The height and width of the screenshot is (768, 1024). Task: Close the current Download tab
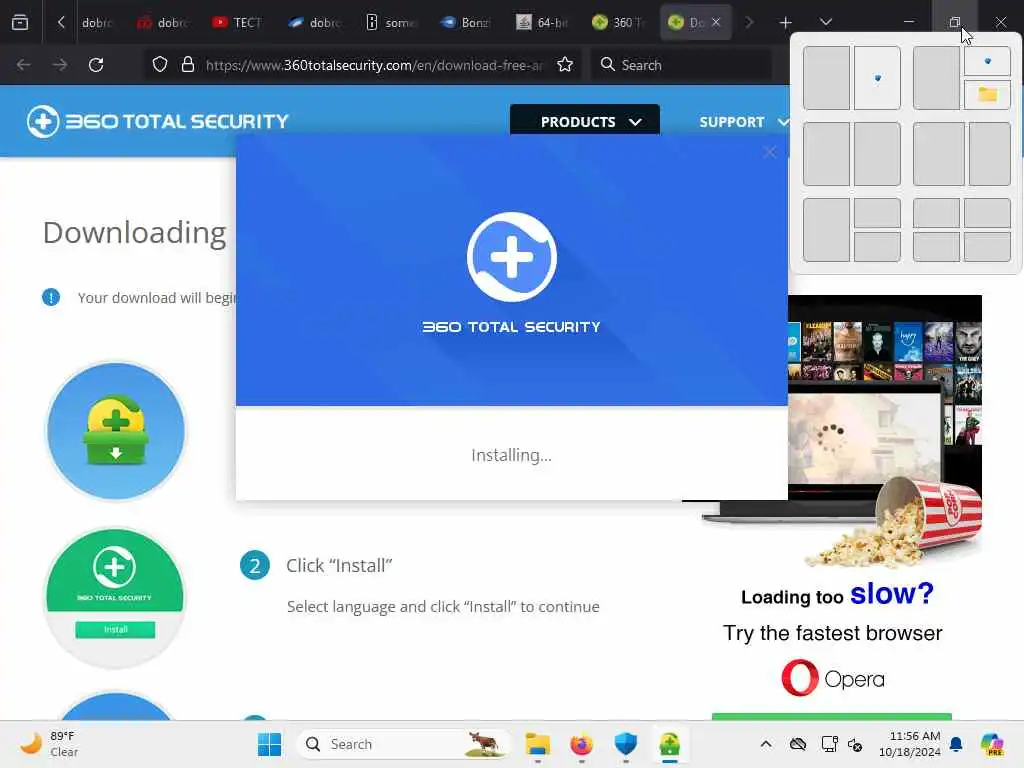point(716,22)
